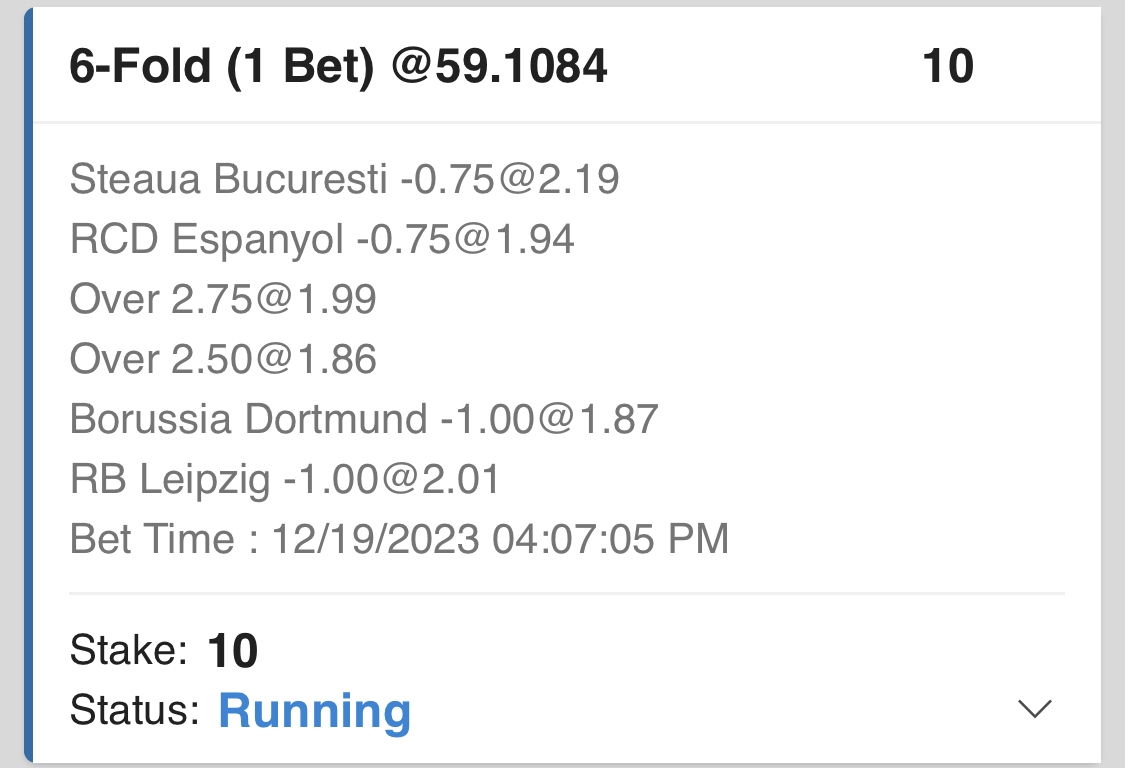
Task: Click the blue Running status link
Action: coord(314,711)
